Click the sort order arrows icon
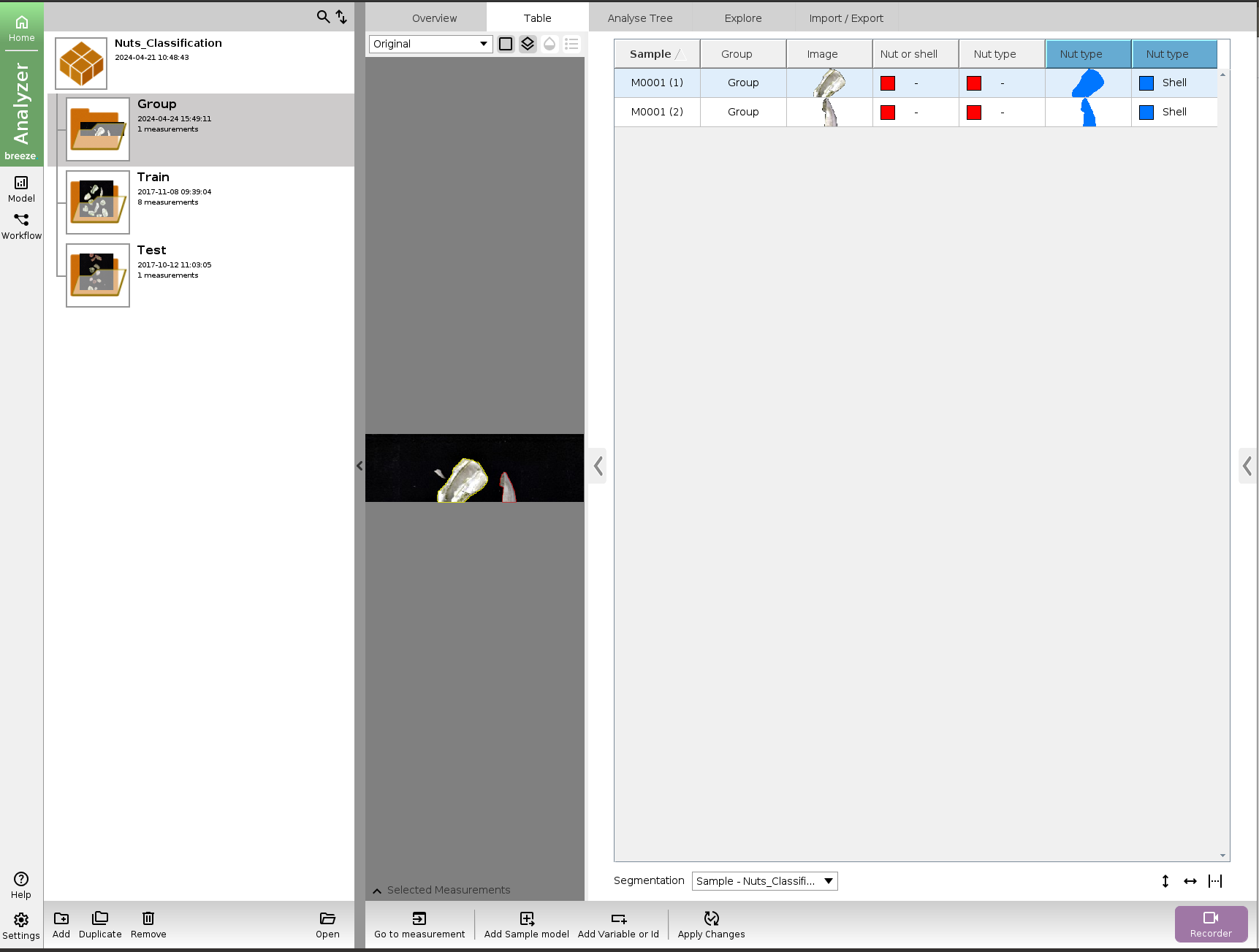Image resolution: width=1259 pixels, height=952 pixels. point(341,16)
